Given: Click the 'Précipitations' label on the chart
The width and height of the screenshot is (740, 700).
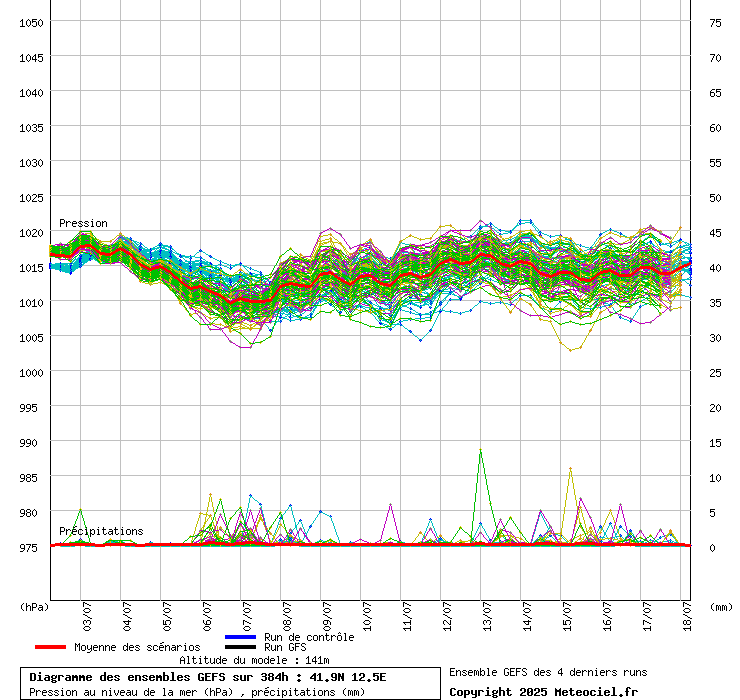Looking at the screenshot, I should pos(101,531).
